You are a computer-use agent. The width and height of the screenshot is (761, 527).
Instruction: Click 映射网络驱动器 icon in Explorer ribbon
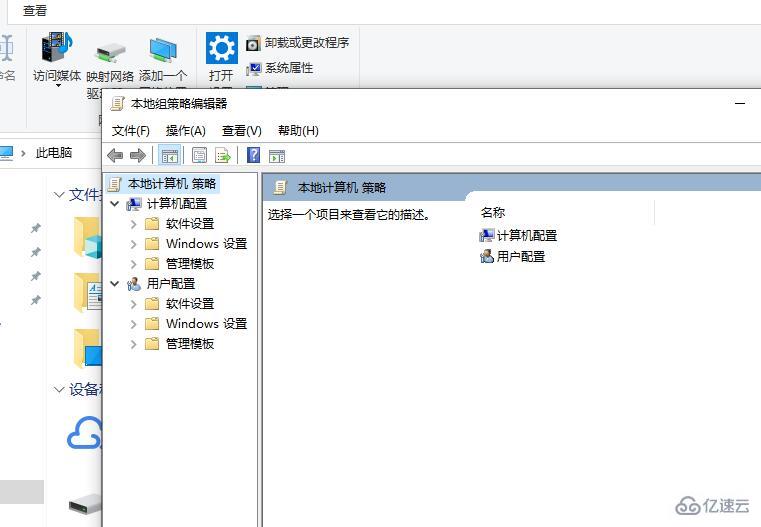tap(111, 51)
